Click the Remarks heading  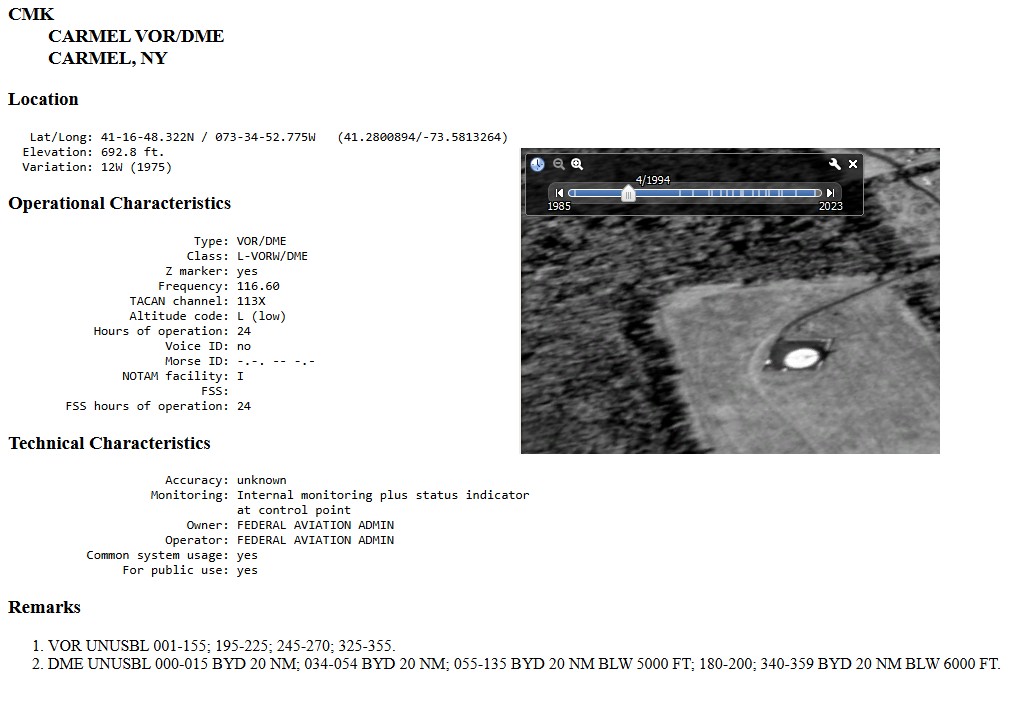pyautogui.click(x=44, y=608)
